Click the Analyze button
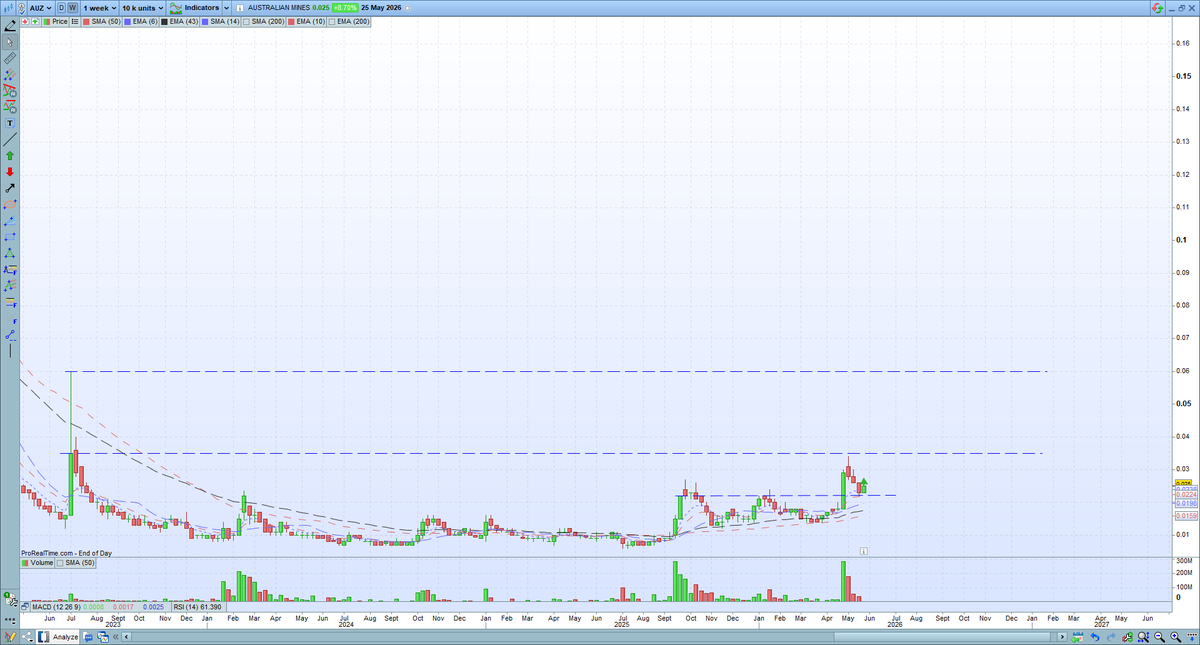The image size is (1200, 645). 57,636
